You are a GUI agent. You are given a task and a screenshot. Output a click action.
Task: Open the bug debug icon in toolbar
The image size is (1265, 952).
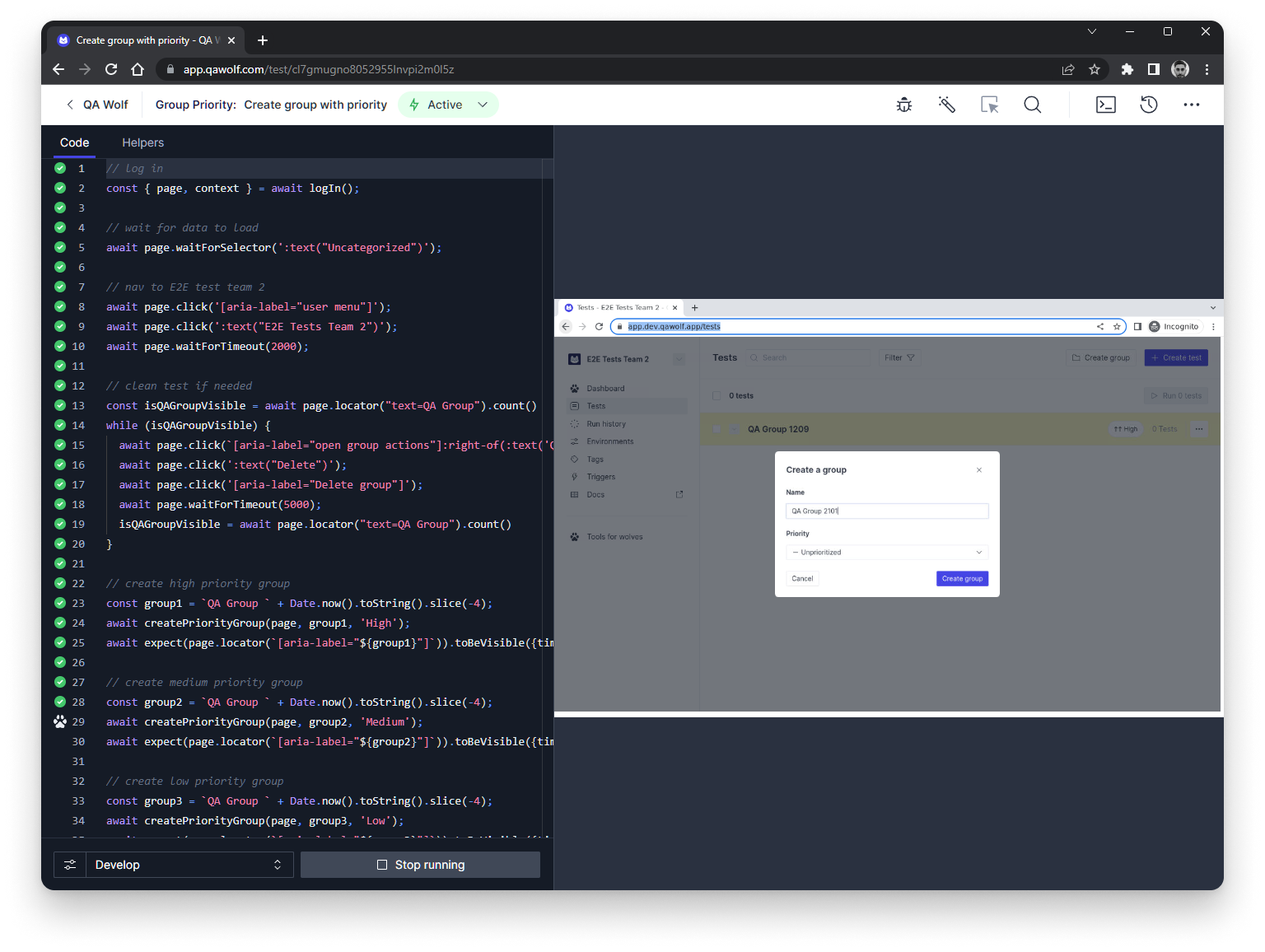904,105
